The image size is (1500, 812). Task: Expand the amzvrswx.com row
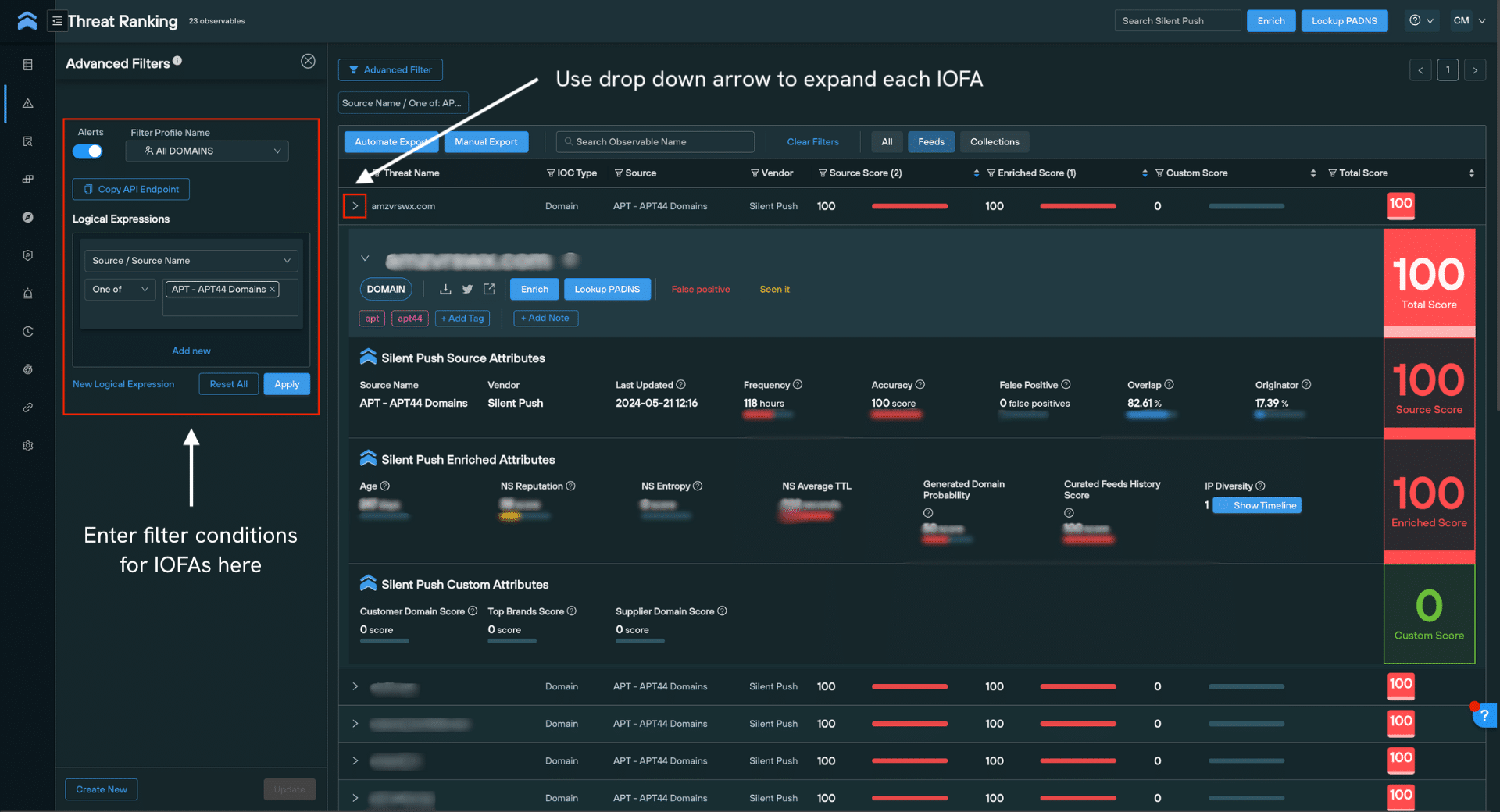pyautogui.click(x=355, y=206)
